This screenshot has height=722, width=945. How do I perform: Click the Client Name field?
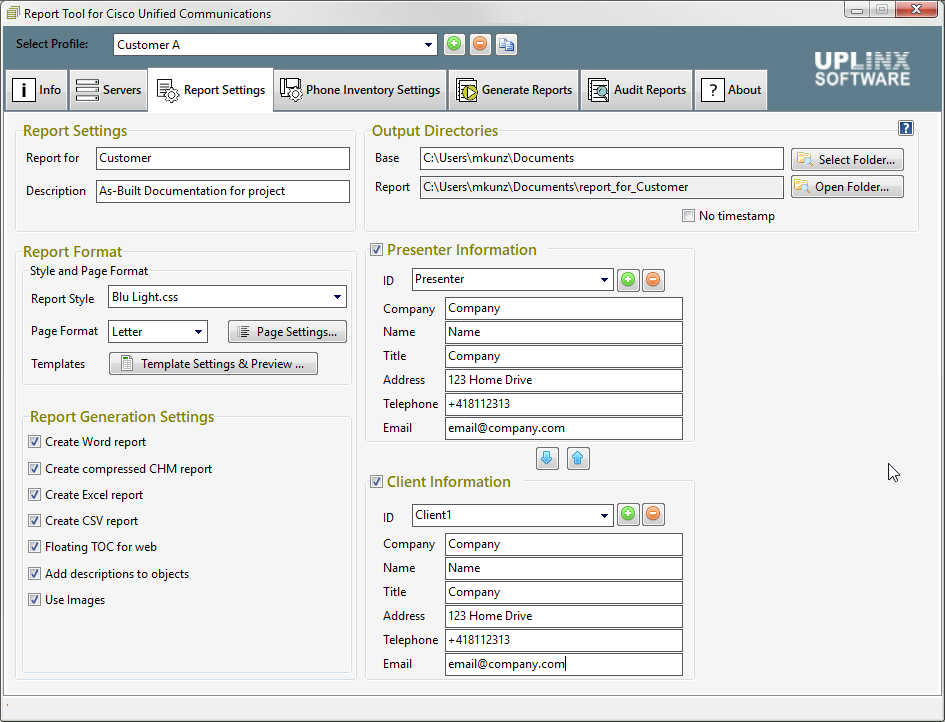pyautogui.click(x=564, y=568)
